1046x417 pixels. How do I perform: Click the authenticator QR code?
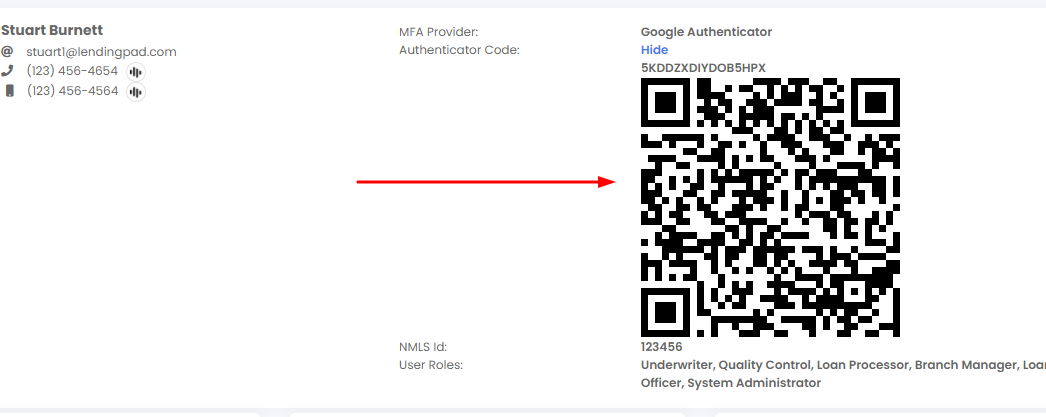(x=770, y=207)
